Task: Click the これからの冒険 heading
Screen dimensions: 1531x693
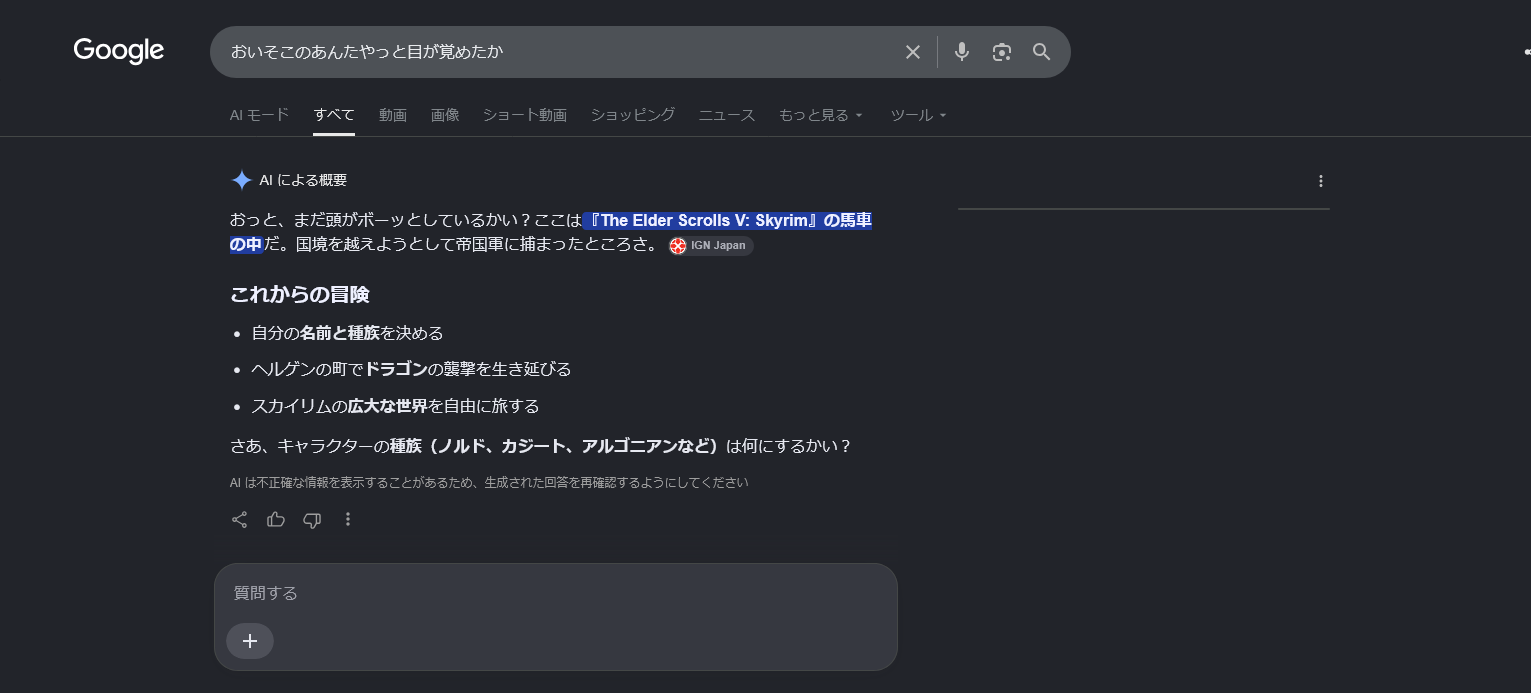Action: [300, 294]
